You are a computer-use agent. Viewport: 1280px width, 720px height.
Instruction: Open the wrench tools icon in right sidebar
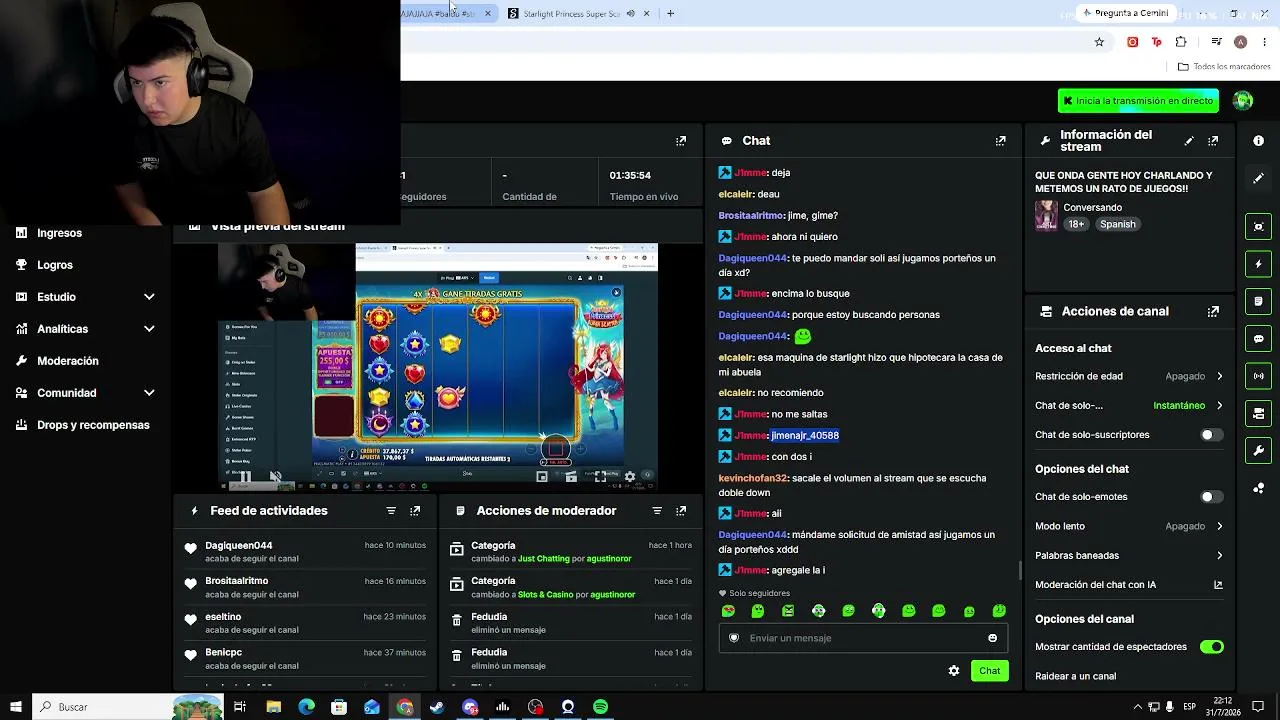tap(1258, 451)
